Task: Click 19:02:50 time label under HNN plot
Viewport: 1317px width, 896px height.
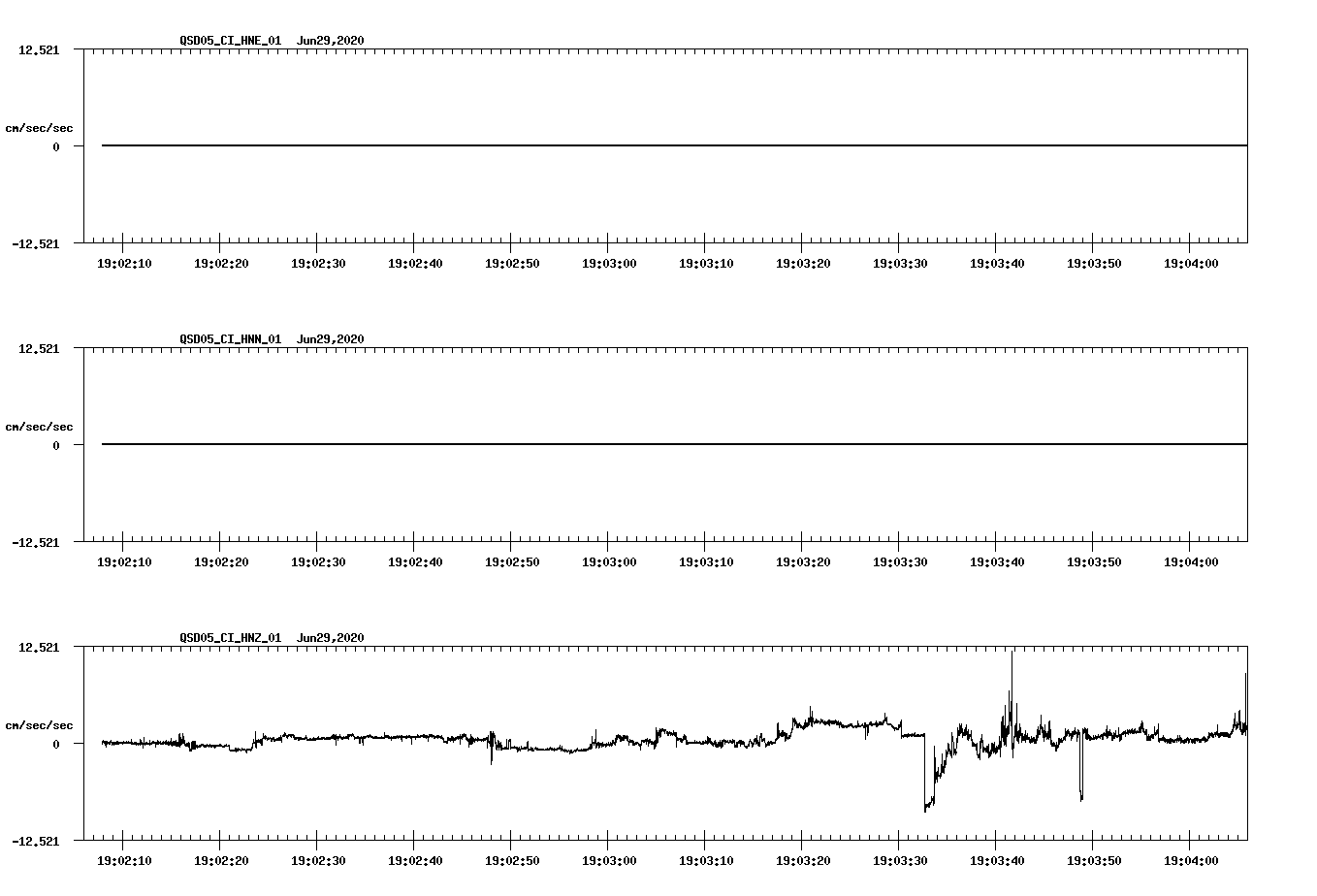Action: [512, 562]
